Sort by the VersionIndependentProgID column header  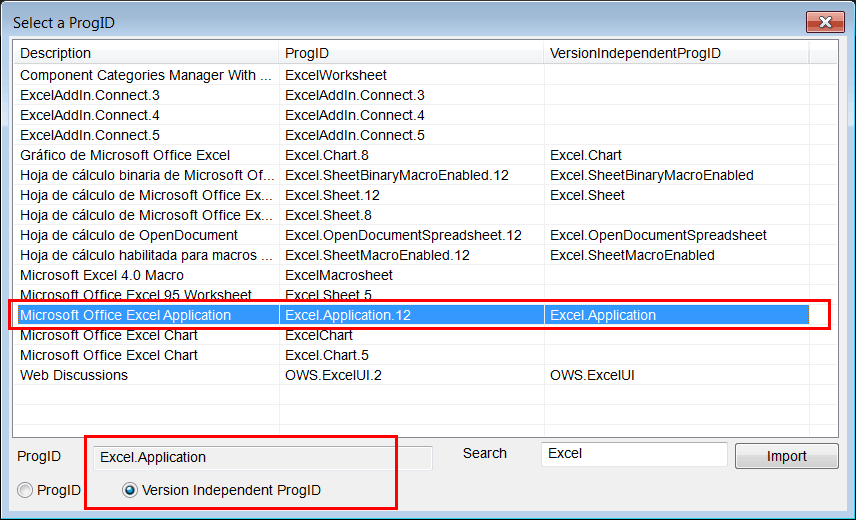coord(676,53)
